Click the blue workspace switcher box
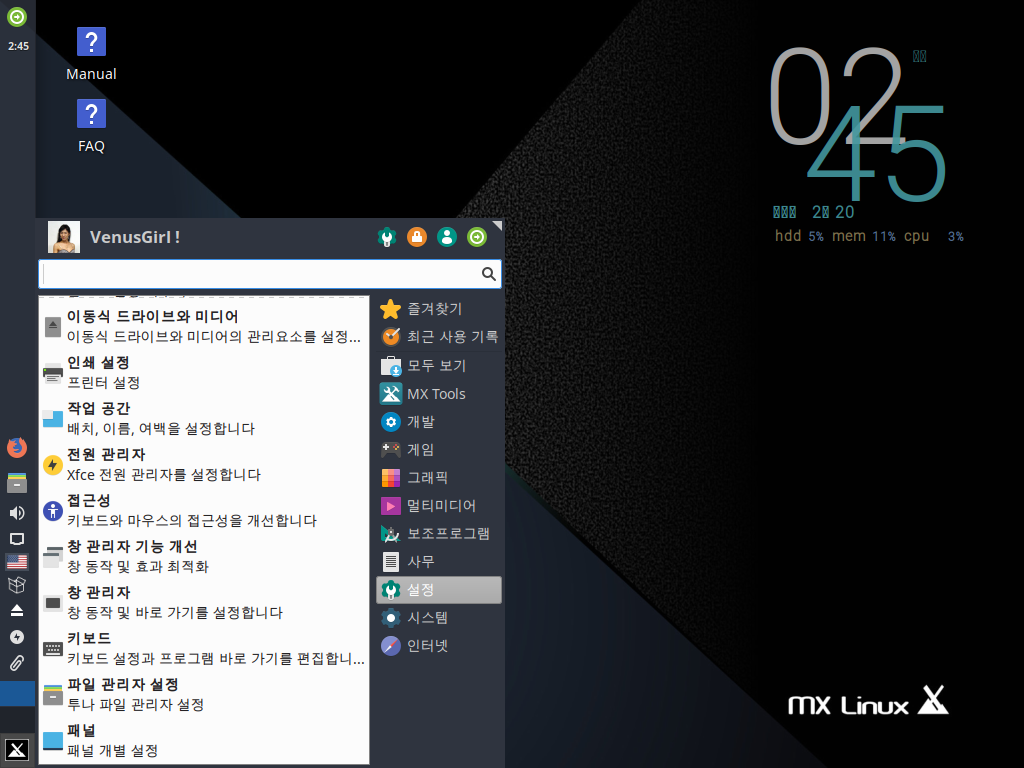The height and width of the screenshot is (768, 1024). pyautogui.click(x=18, y=694)
